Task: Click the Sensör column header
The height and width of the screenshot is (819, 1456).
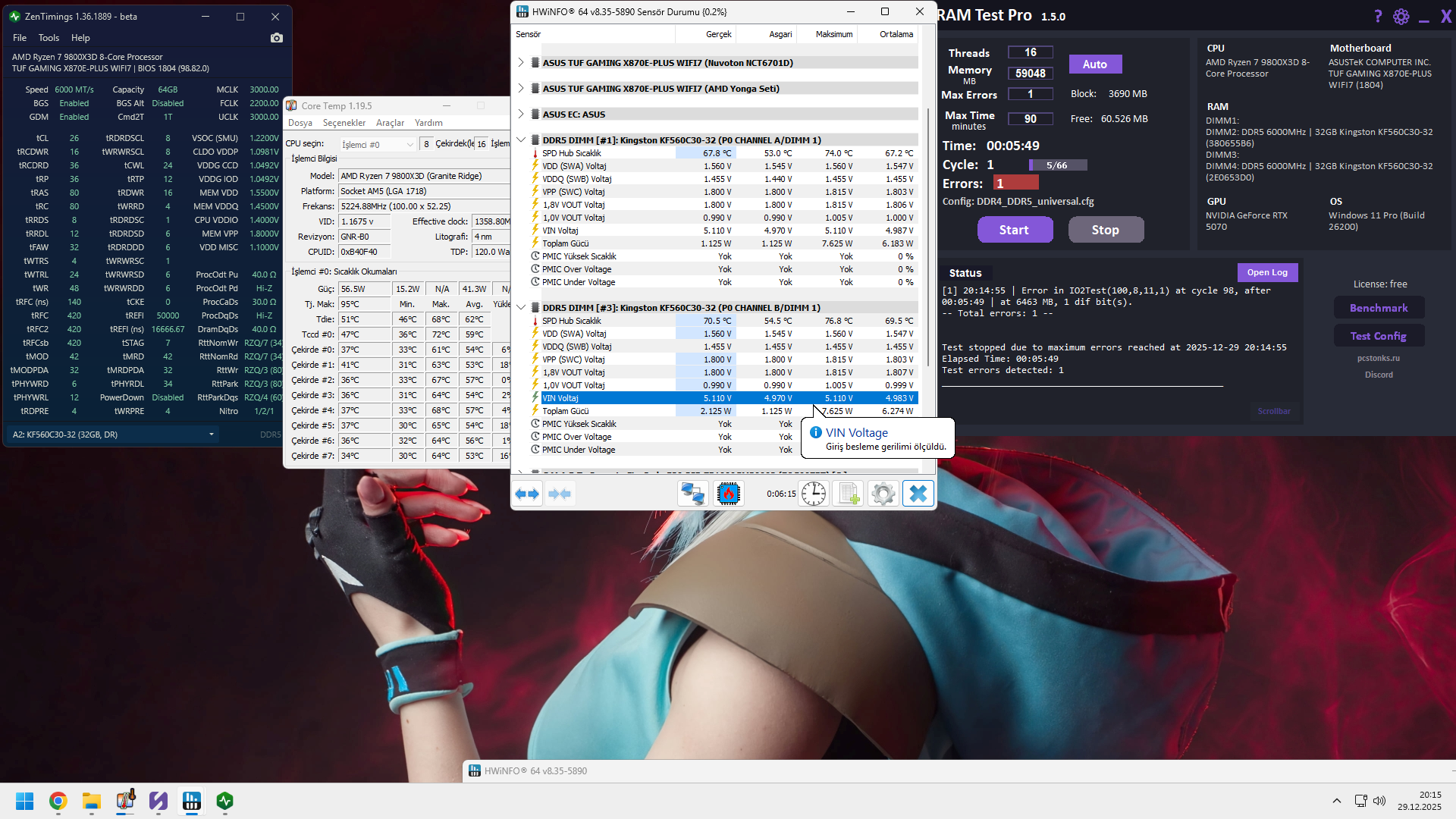Action: coord(594,34)
